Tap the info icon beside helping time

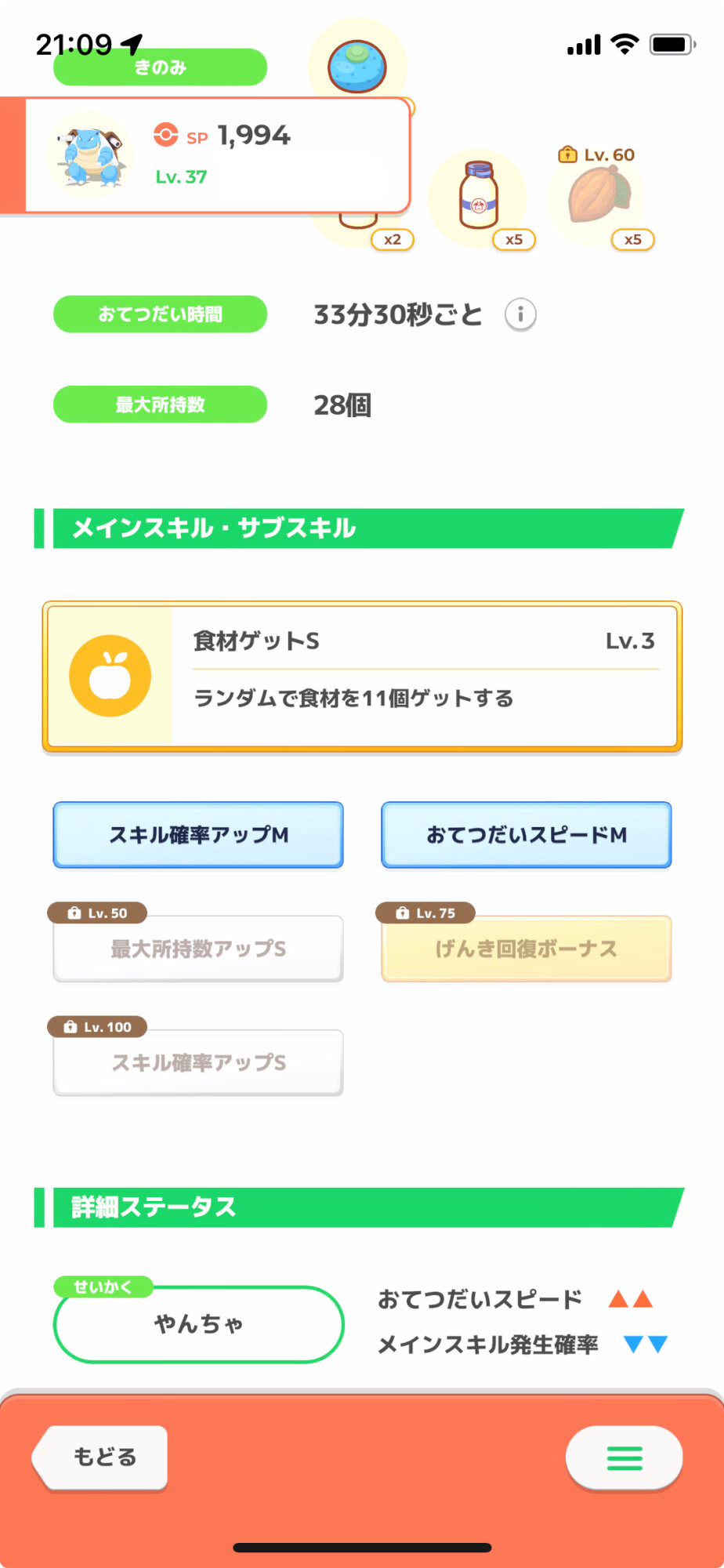pos(520,315)
